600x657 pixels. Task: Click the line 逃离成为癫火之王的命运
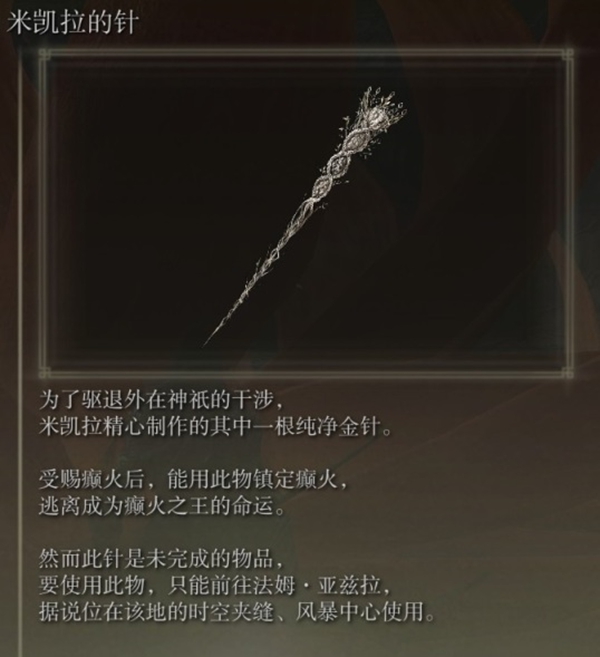point(162,507)
